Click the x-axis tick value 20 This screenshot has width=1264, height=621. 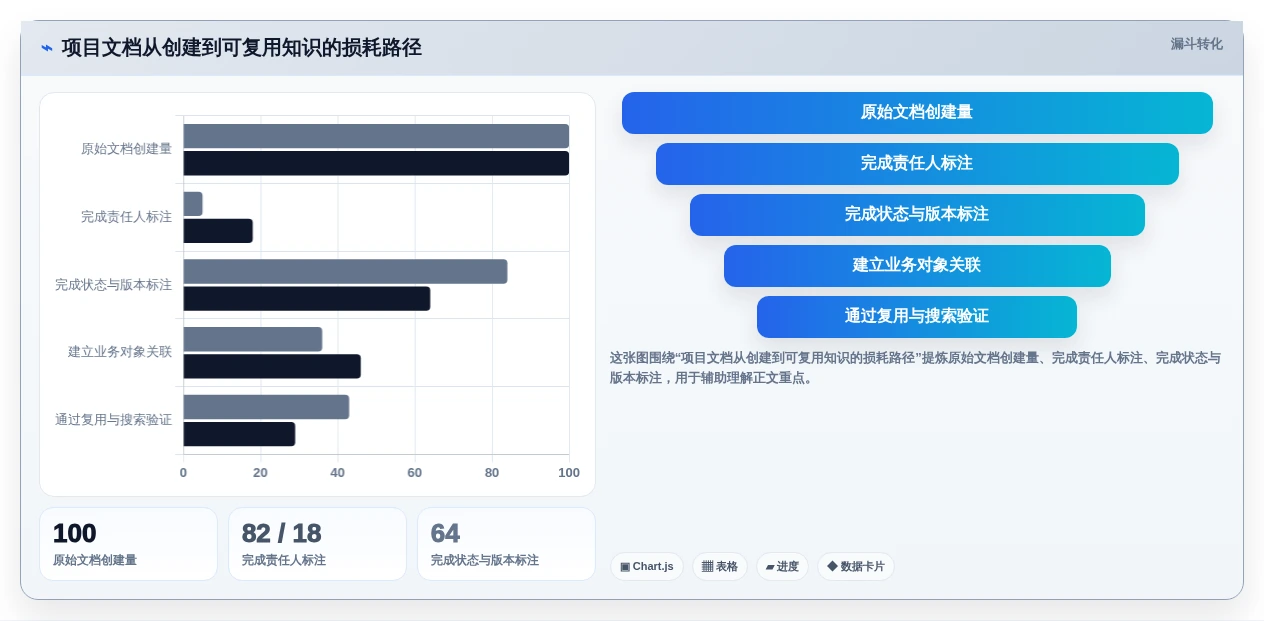click(x=260, y=473)
